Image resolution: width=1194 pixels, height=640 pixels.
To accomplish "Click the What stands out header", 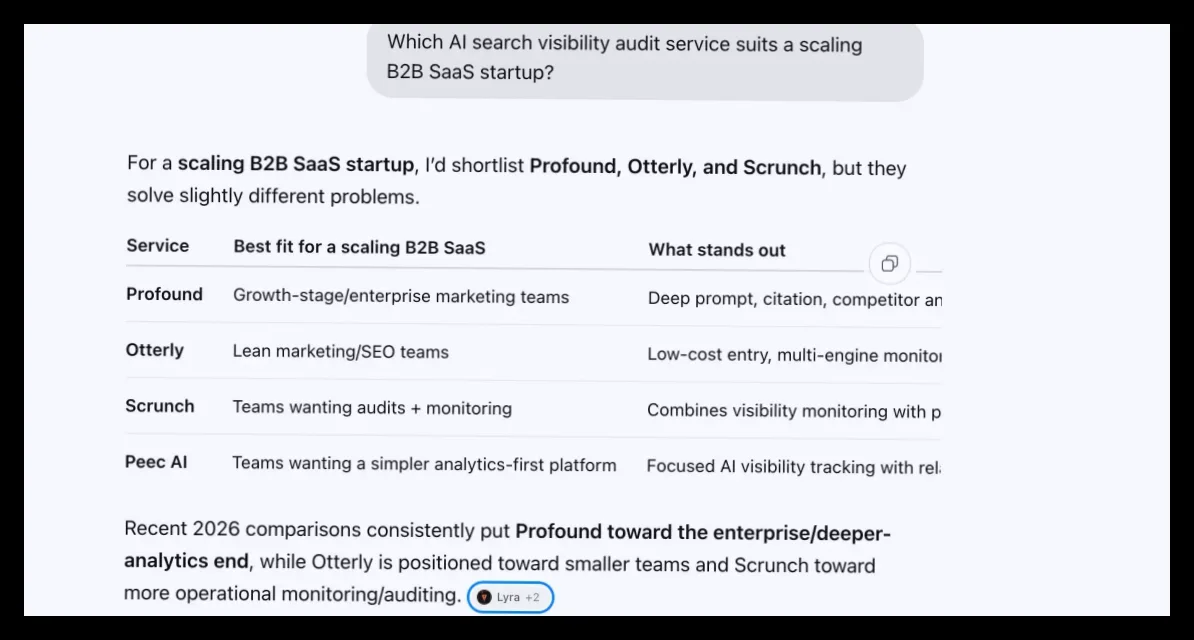I will coord(717,250).
